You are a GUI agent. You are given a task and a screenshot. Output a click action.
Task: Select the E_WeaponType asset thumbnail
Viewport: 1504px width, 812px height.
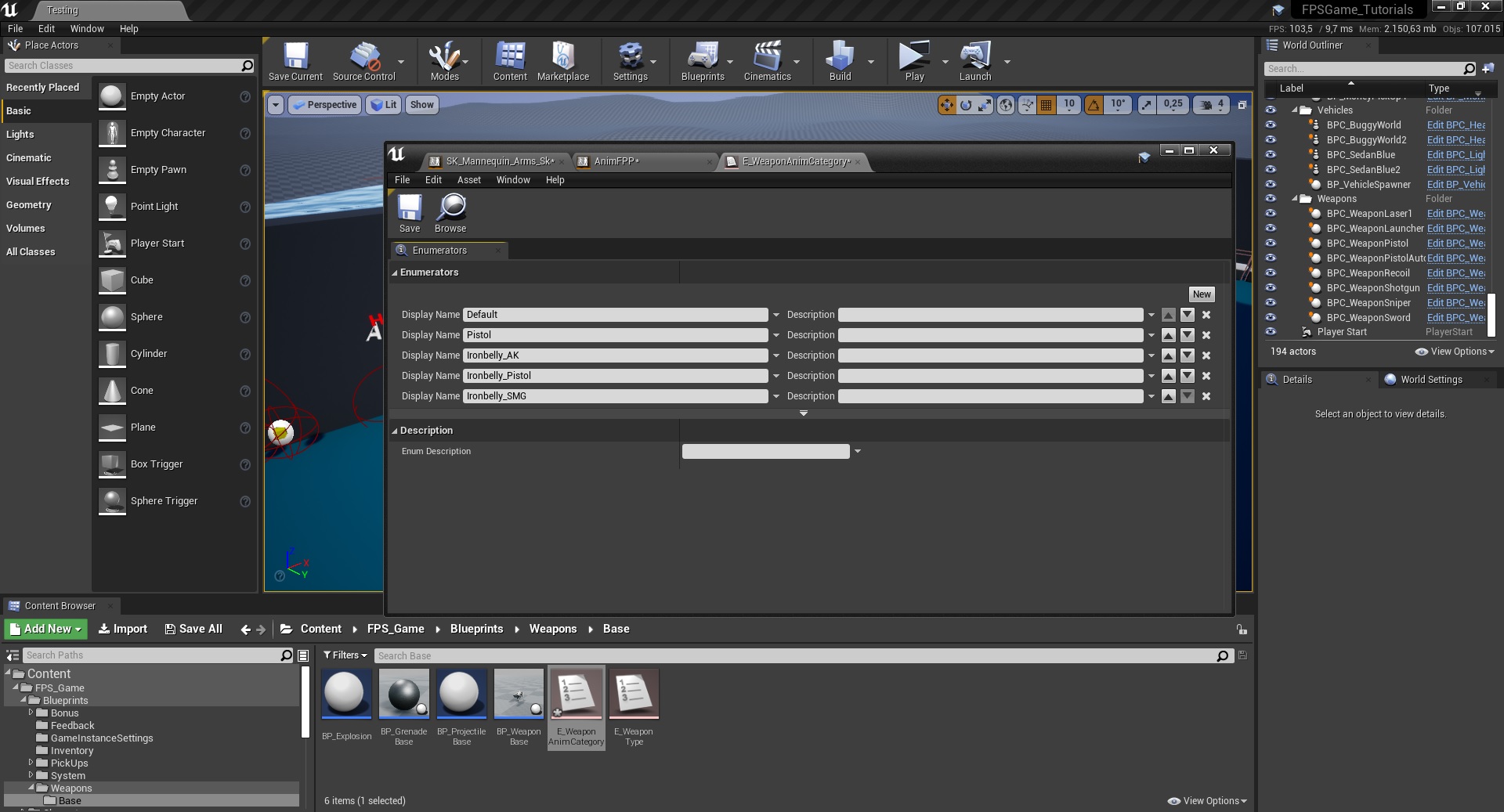[x=634, y=694]
